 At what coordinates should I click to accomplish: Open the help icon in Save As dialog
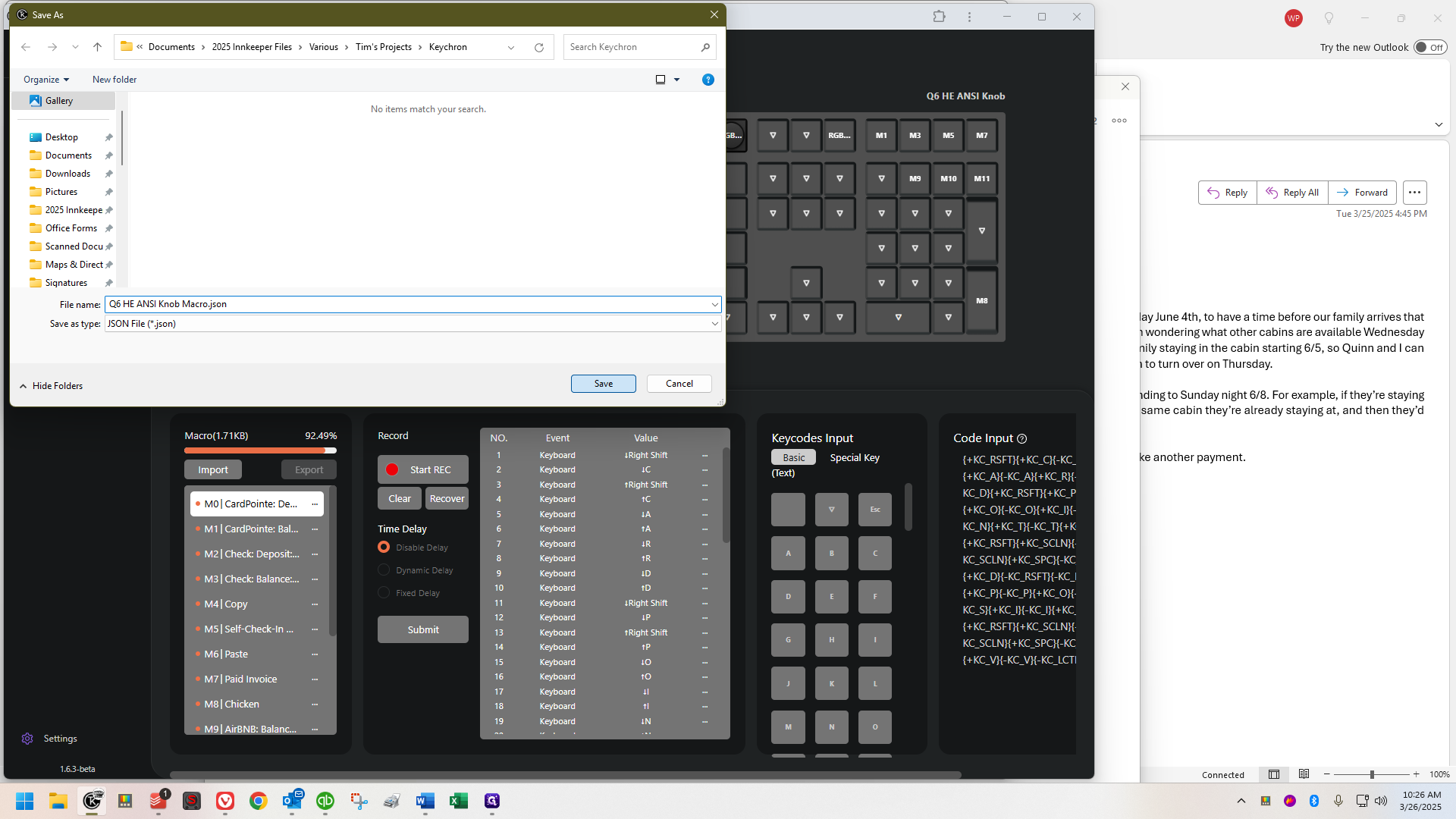[708, 80]
